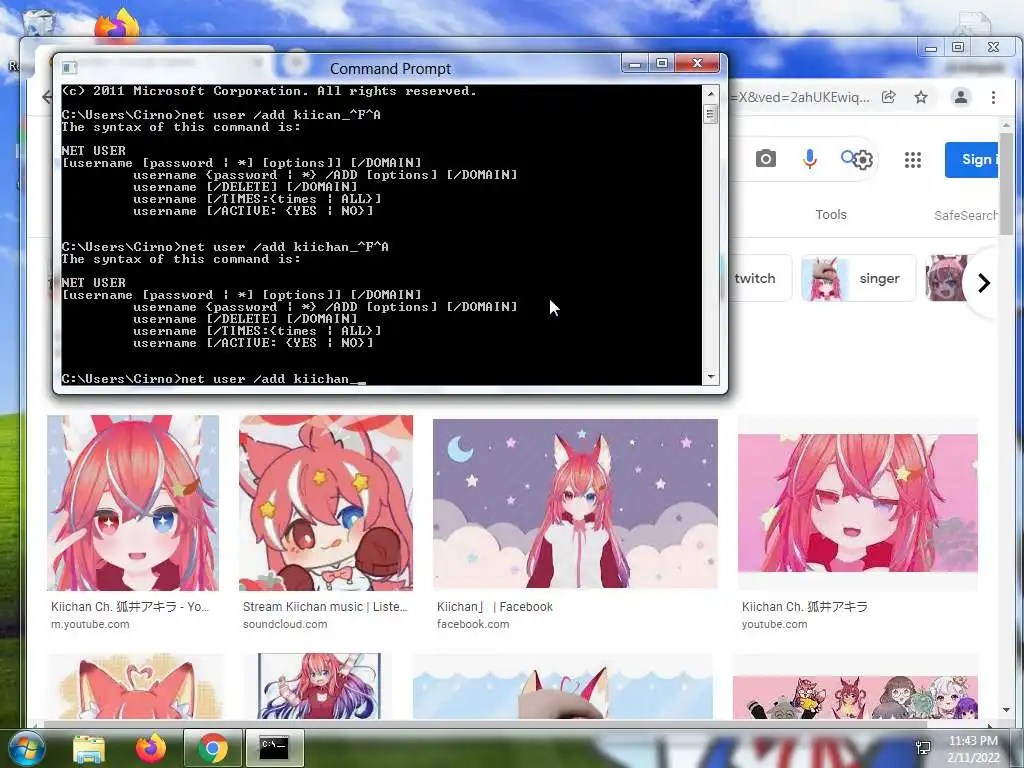The height and width of the screenshot is (768, 1024).
Task: Select Command Prompt taskbar button
Action: (274, 748)
